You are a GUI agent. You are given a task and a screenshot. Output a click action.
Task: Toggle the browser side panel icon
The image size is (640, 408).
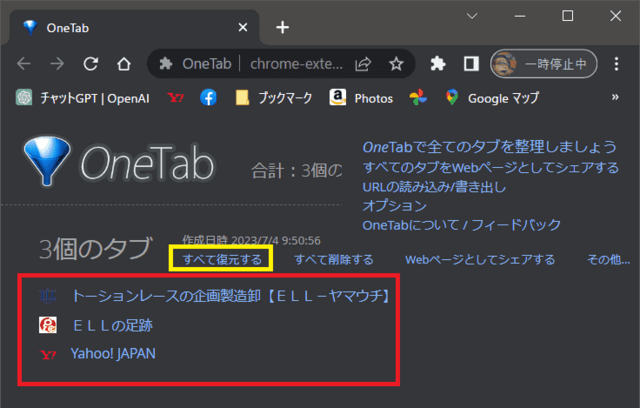(470, 64)
